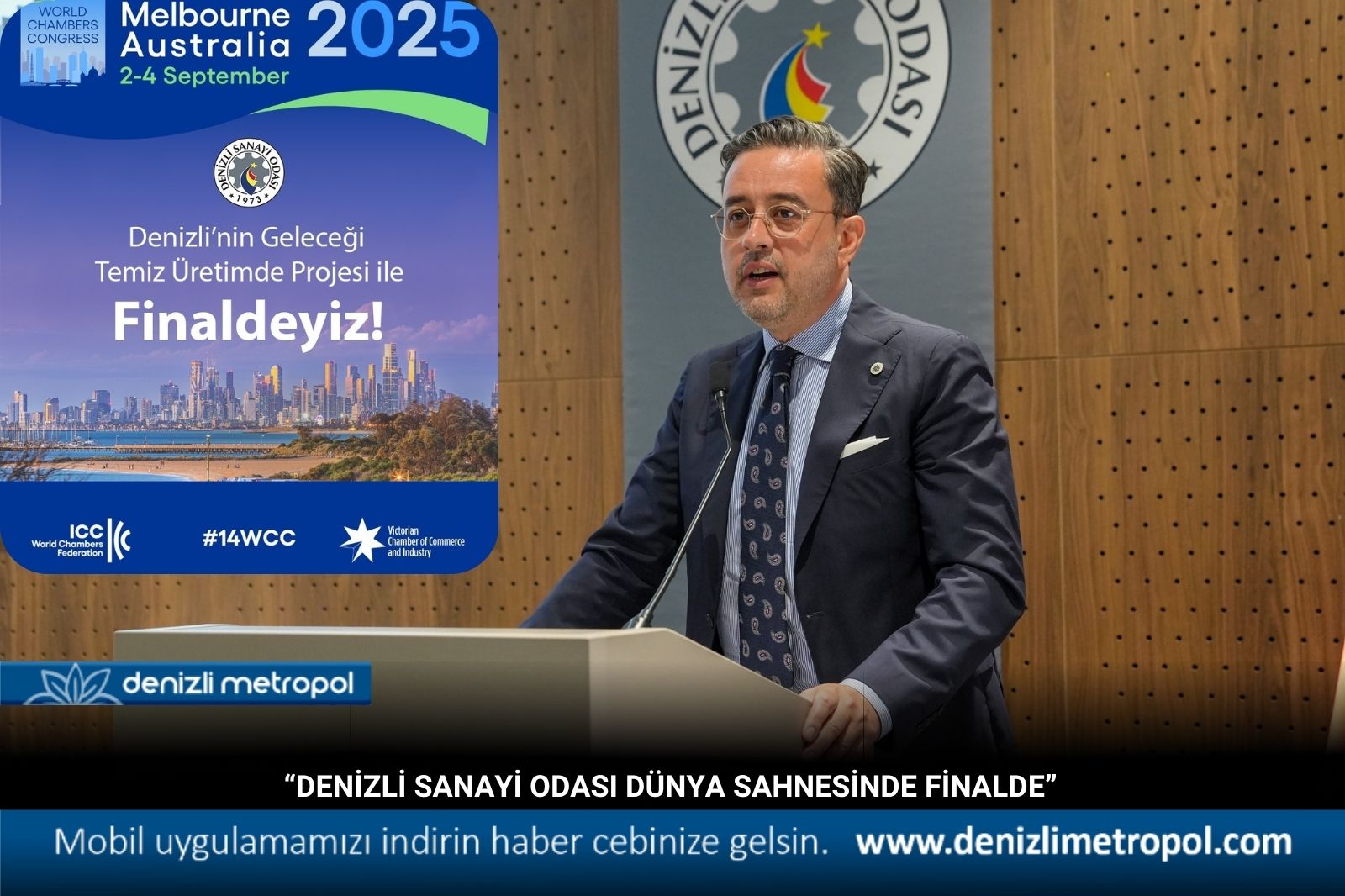
Task: Click the "2-4 September" date text
Action: (x=204, y=76)
